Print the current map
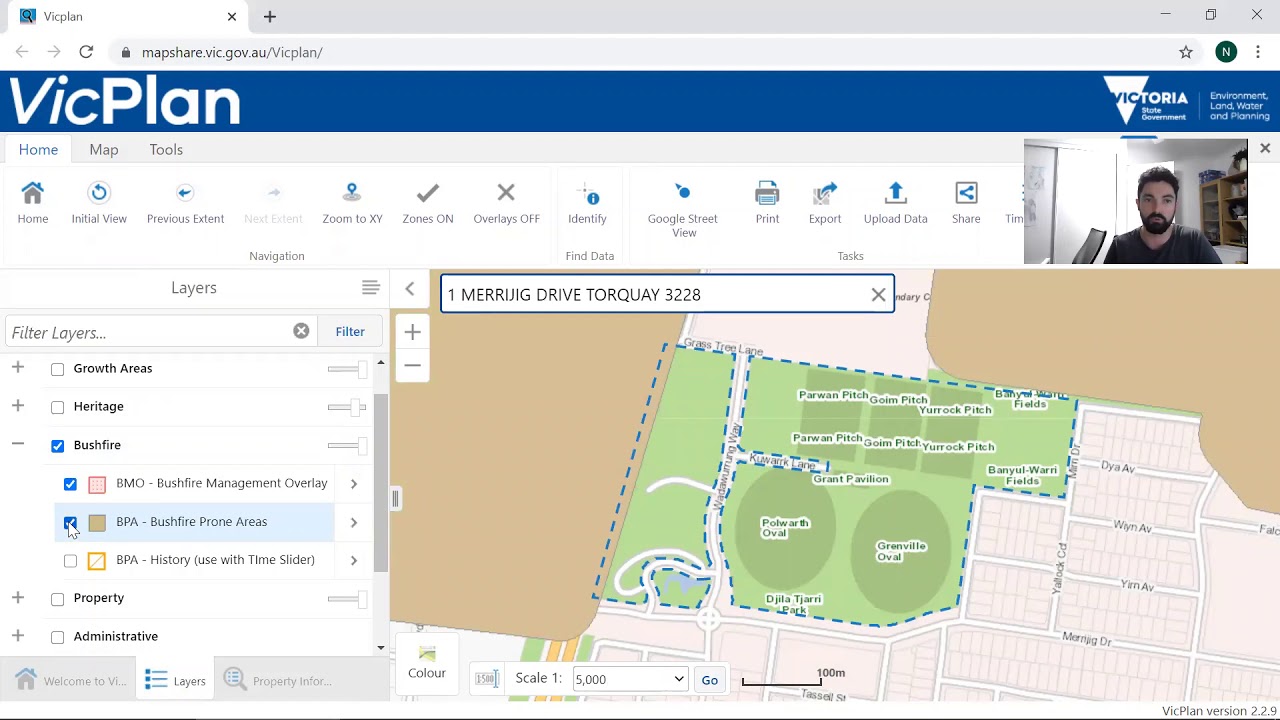1280x720 pixels. pyautogui.click(x=767, y=201)
